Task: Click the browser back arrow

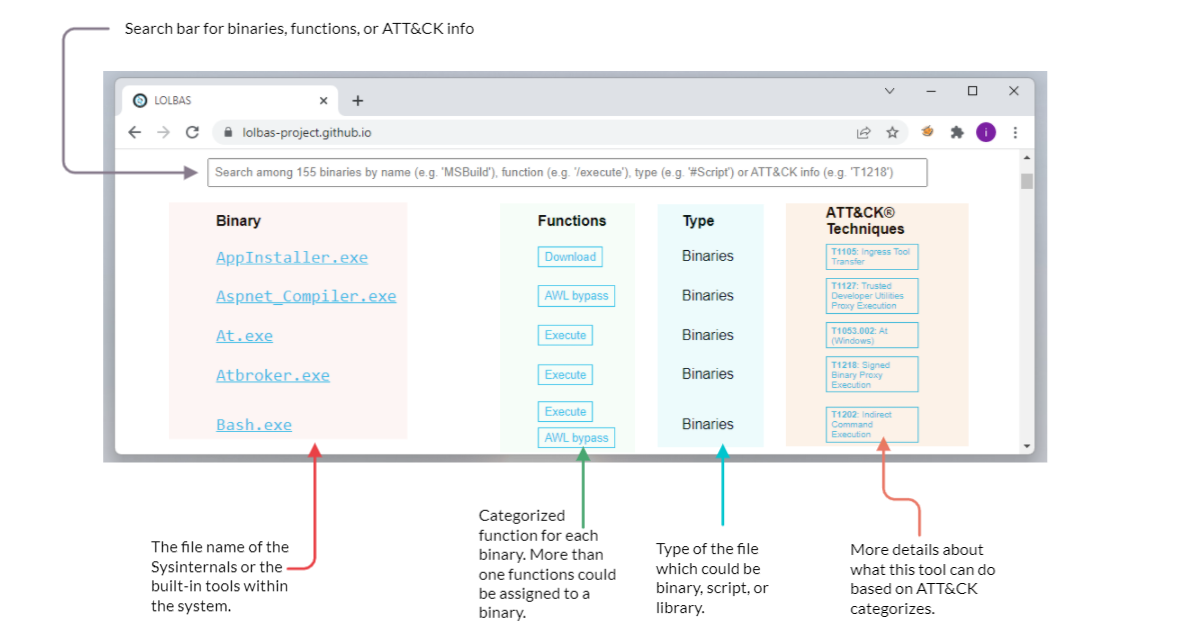Action: (135, 132)
